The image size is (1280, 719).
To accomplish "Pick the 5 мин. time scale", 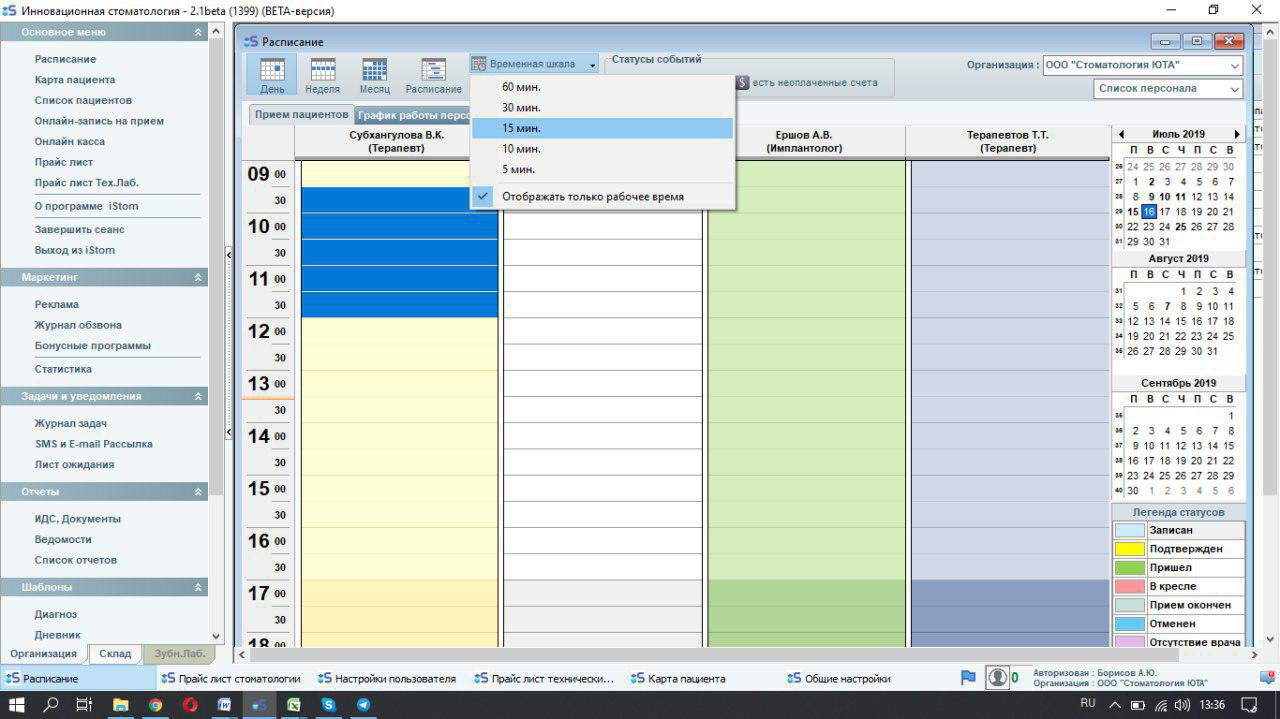I will pos(518,169).
